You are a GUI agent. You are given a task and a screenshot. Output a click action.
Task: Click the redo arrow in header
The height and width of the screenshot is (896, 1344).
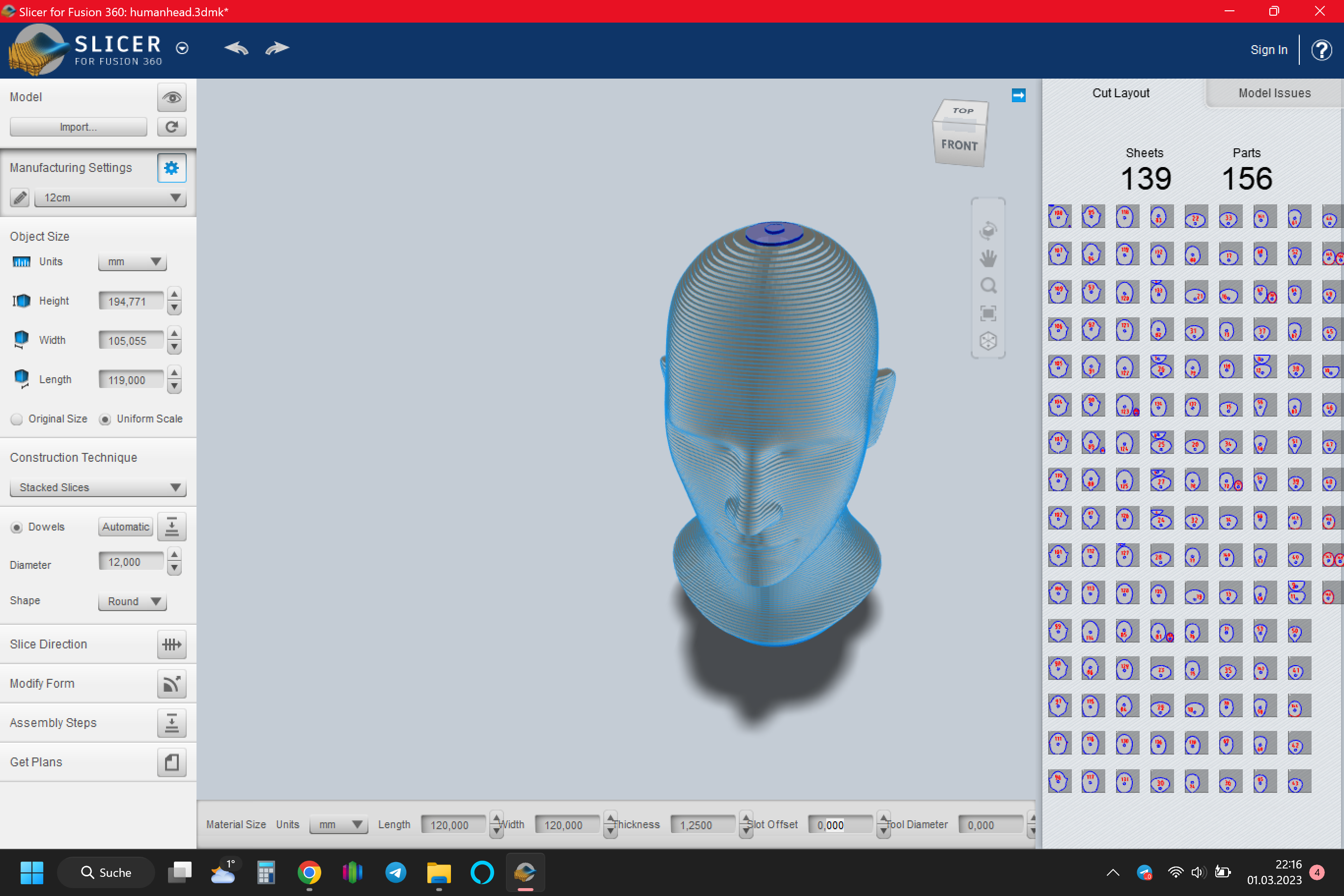click(277, 49)
